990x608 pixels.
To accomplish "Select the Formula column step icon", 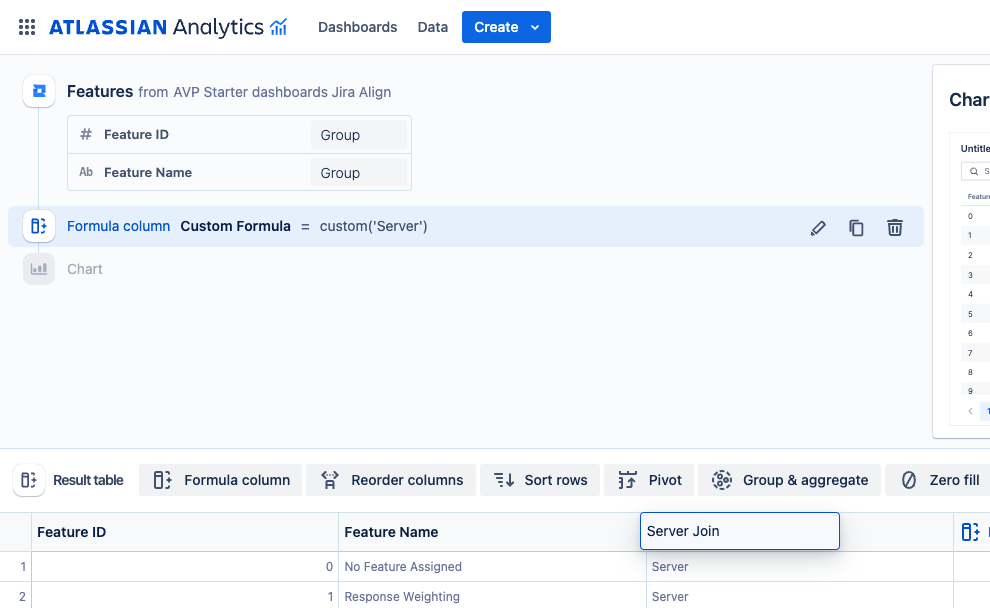I will click(39, 226).
